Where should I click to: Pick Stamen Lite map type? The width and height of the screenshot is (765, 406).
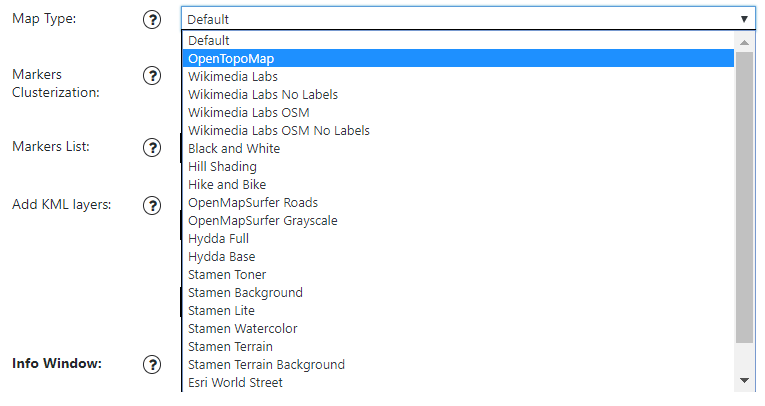(x=458, y=310)
